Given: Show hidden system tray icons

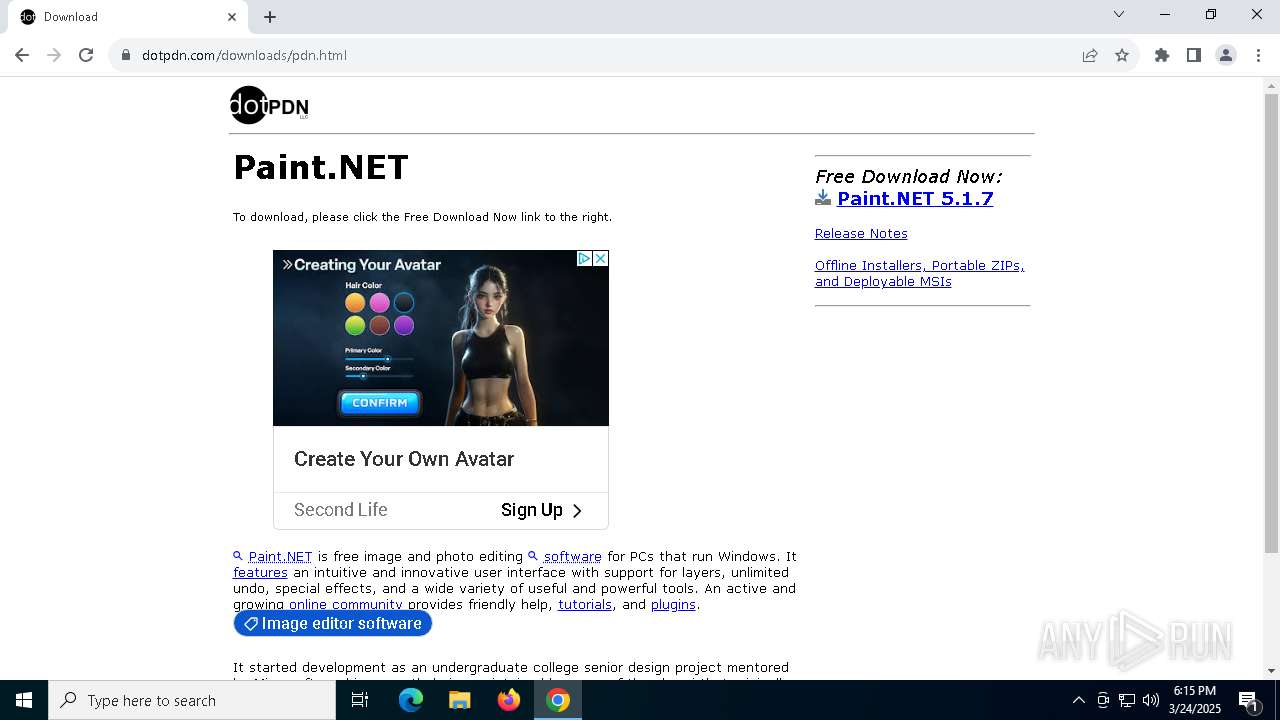Looking at the screenshot, I should 1078,700.
